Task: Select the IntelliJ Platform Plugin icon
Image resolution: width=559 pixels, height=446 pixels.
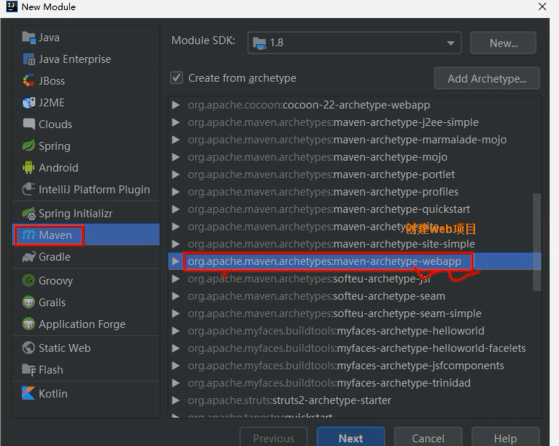Action: pyautogui.click(x=29, y=189)
